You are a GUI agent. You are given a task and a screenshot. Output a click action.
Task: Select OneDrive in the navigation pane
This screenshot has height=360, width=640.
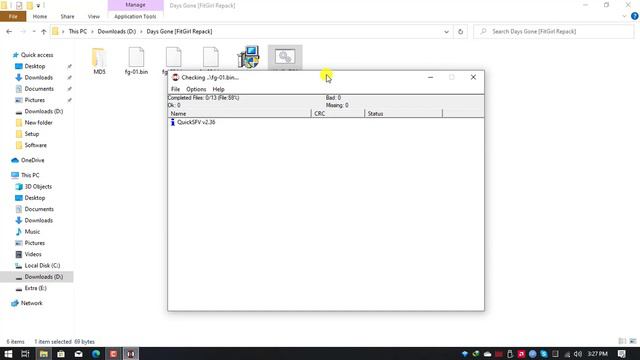32,160
